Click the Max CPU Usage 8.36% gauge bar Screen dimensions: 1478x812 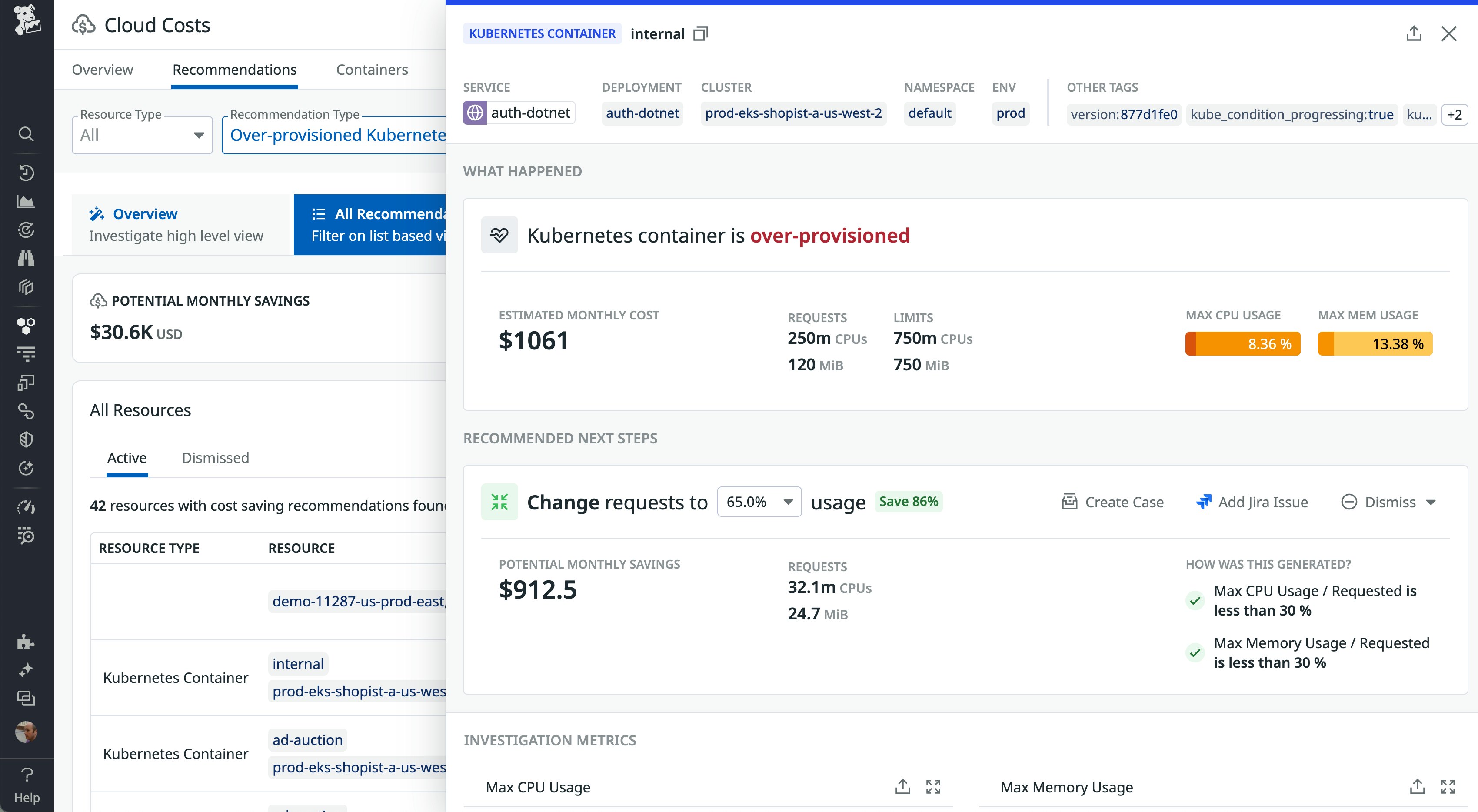click(1242, 344)
